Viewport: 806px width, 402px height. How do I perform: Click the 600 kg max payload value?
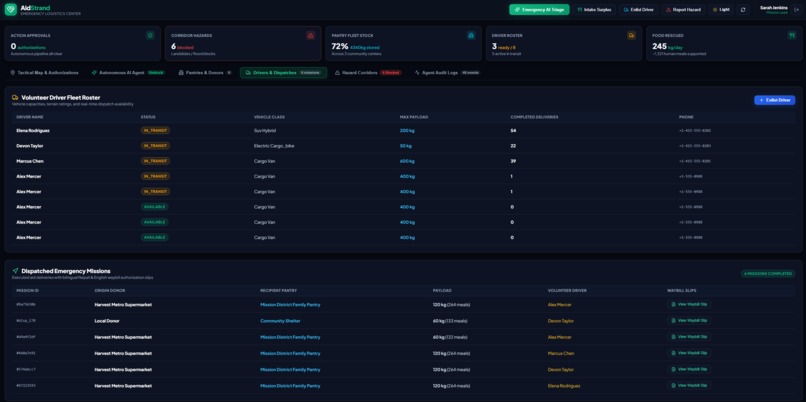click(x=407, y=161)
